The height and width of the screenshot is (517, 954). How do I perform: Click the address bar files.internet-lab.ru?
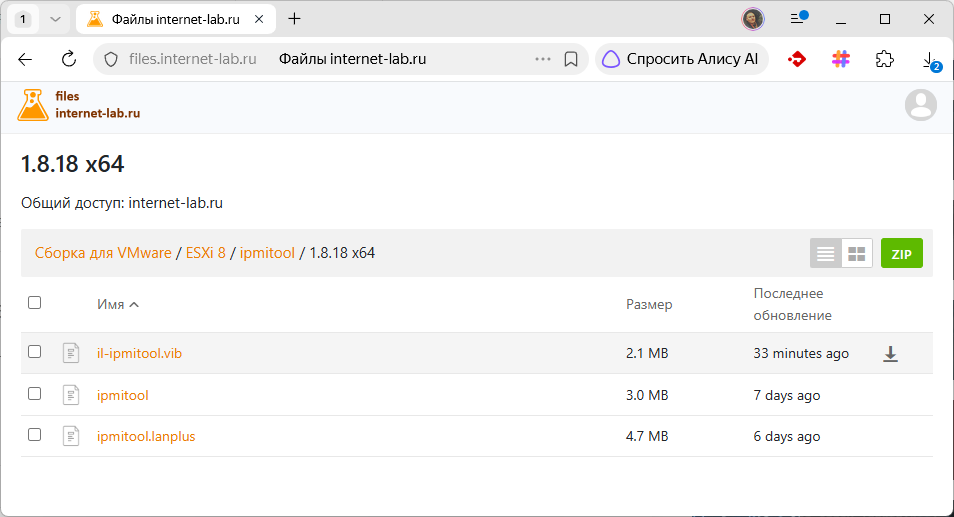(x=193, y=59)
